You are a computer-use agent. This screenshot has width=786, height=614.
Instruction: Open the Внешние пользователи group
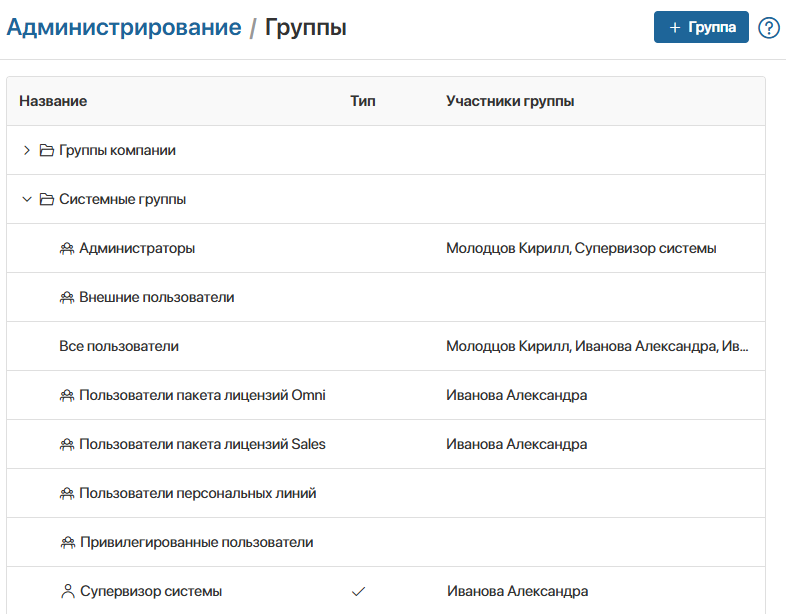click(x=156, y=298)
